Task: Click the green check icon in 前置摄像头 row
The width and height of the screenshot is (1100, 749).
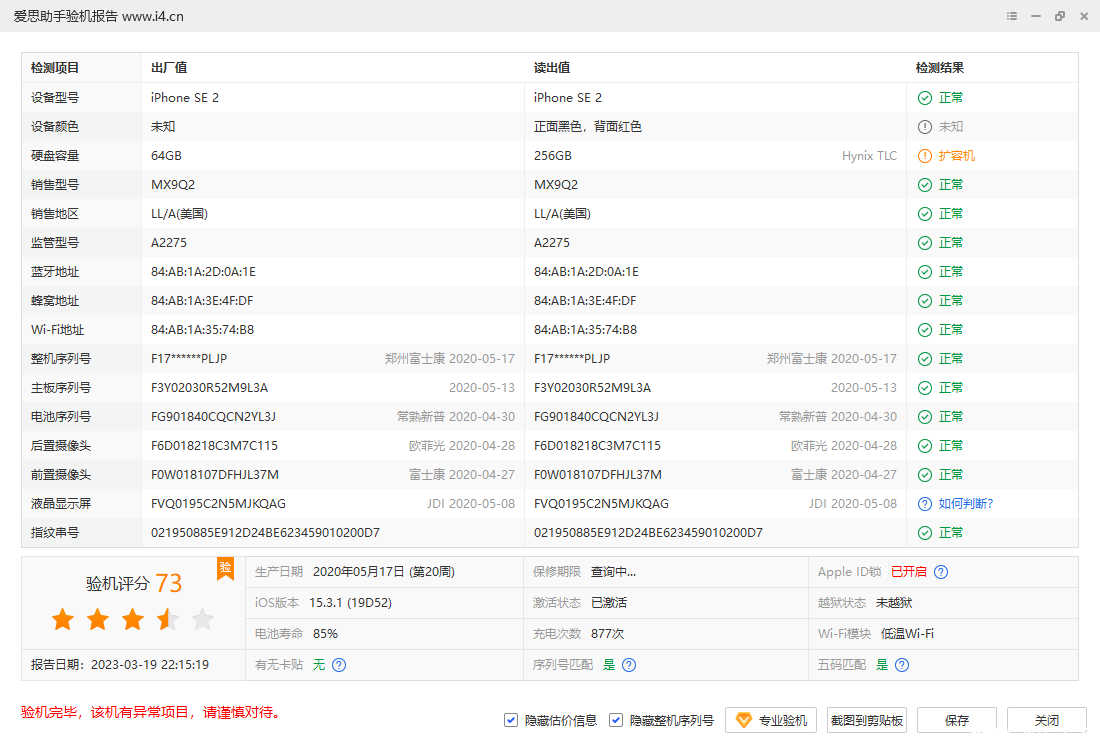Action: click(925, 475)
